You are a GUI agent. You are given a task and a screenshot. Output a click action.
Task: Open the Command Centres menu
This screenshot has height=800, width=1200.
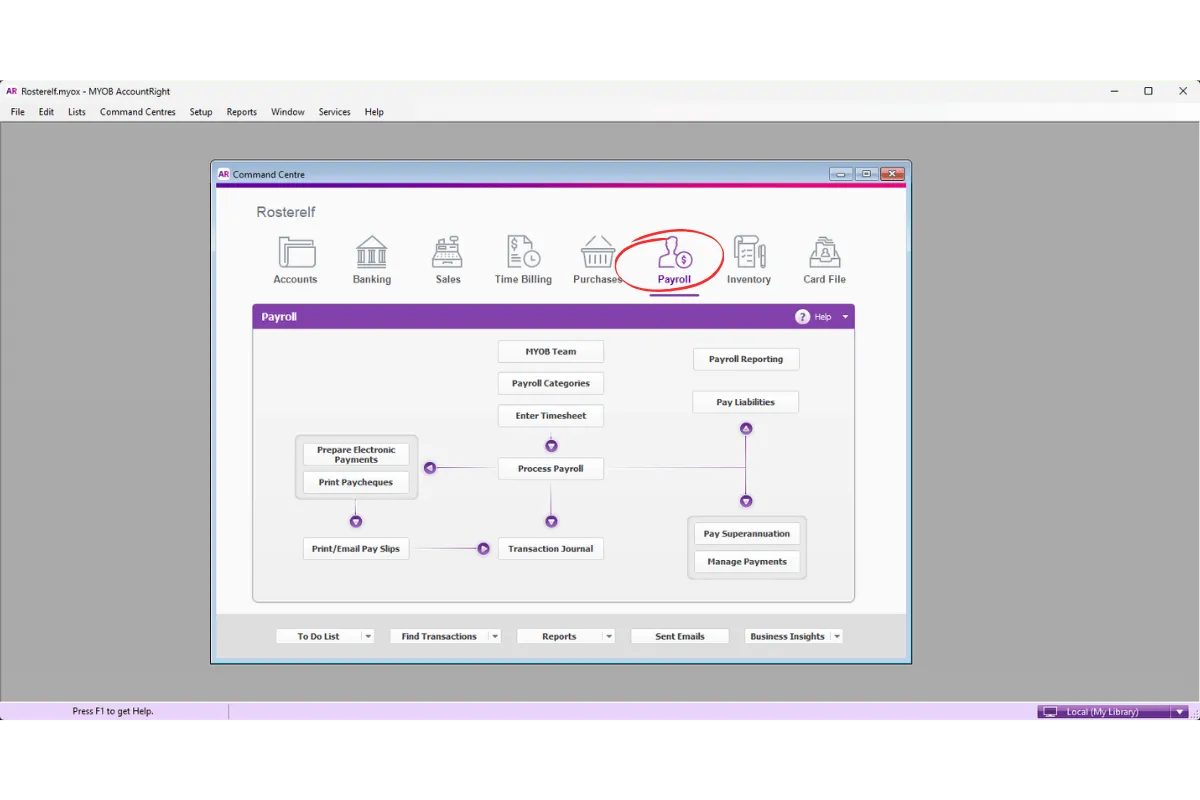[138, 112]
